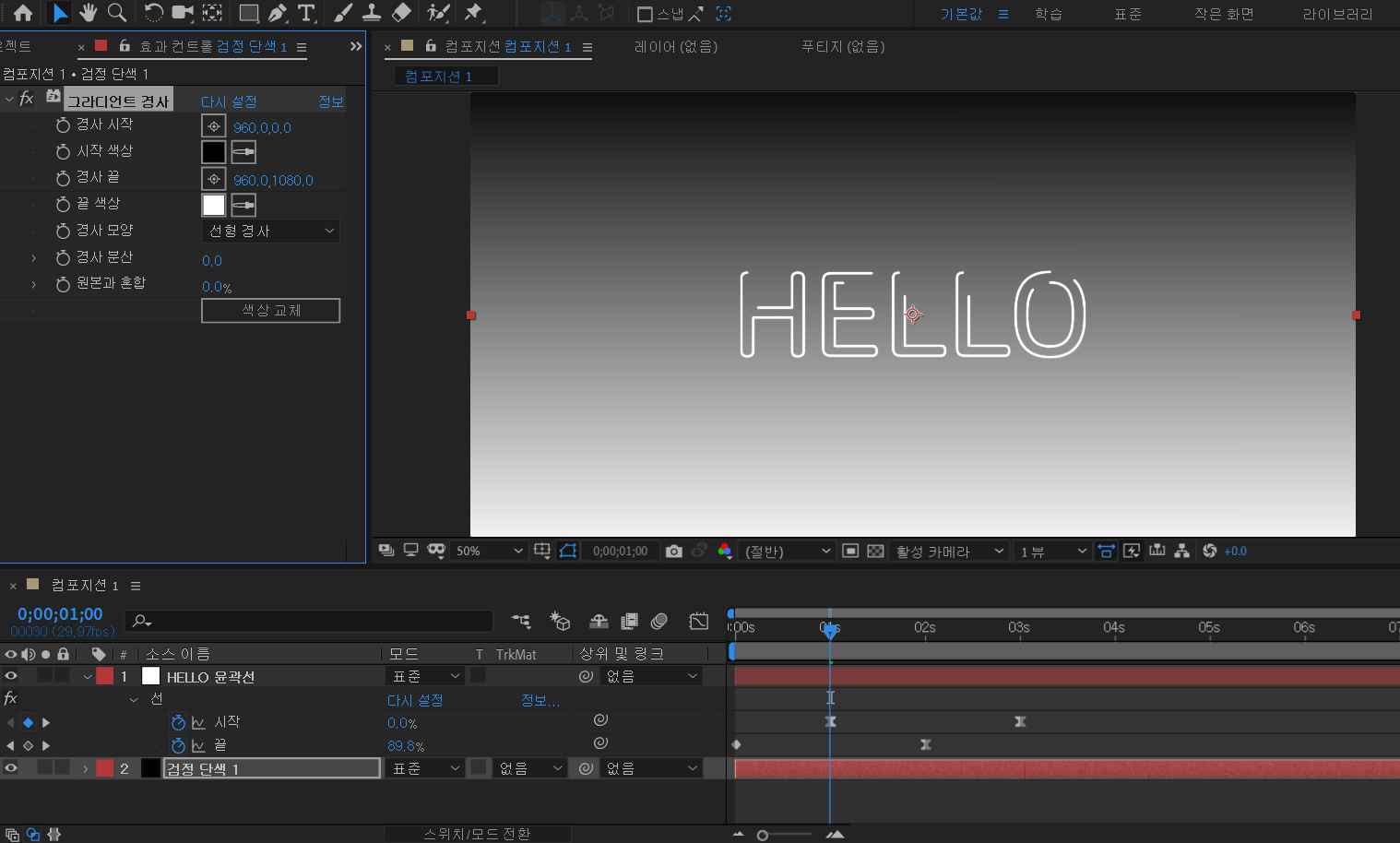
Task: Toggle frame blending icon in timeline
Action: click(x=630, y=622)
